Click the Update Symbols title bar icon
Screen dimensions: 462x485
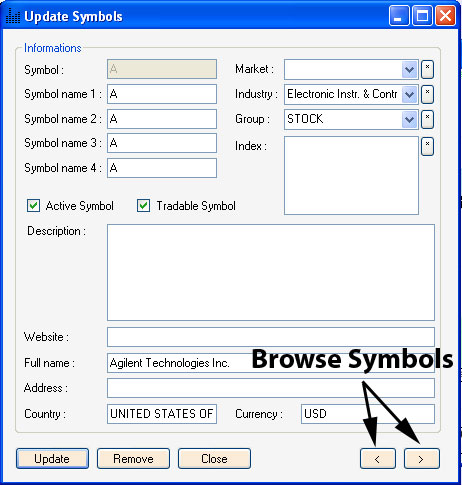click(x=13, y=16)
